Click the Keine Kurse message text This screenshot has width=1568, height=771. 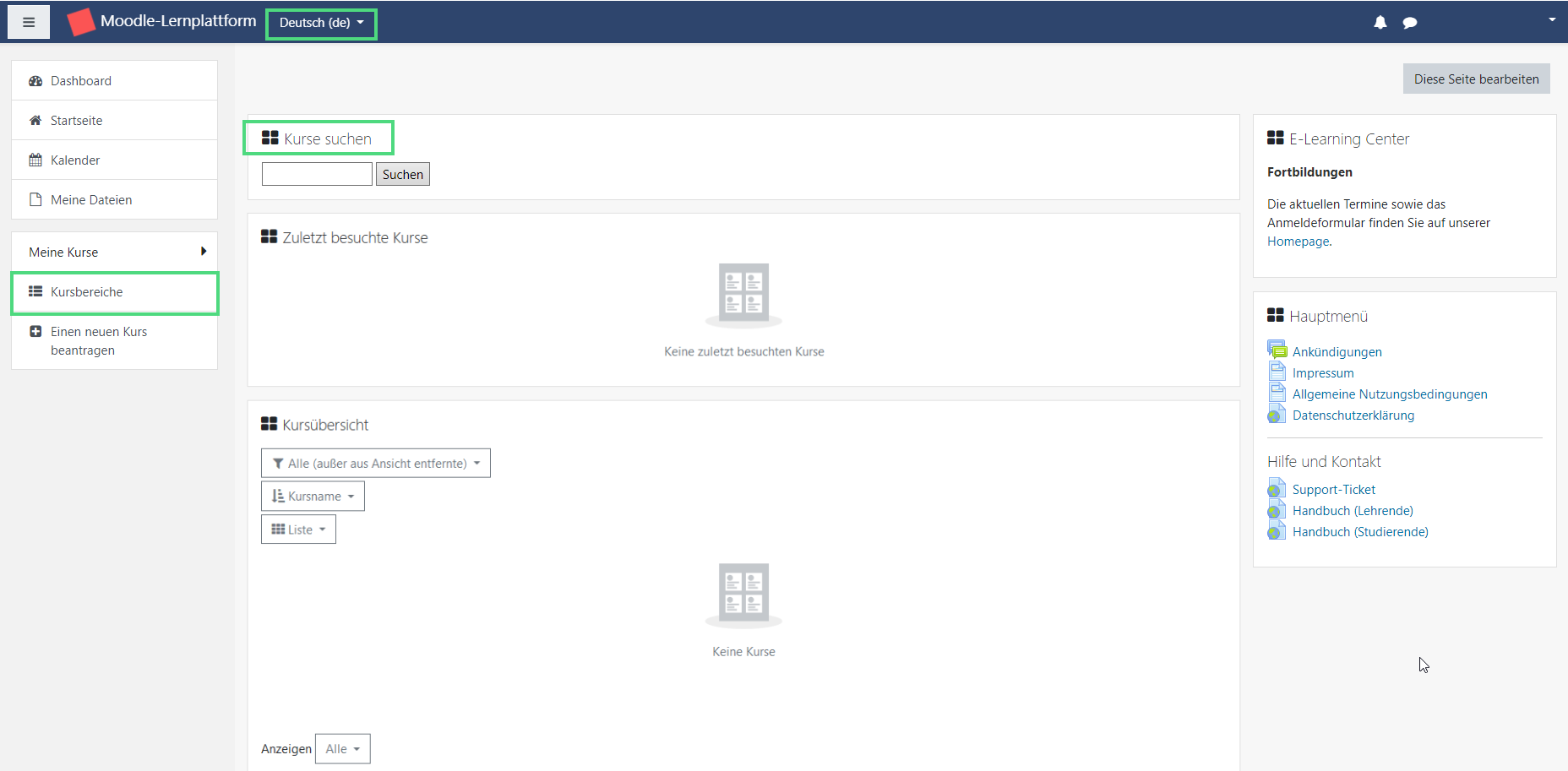[x=743, y=652]
